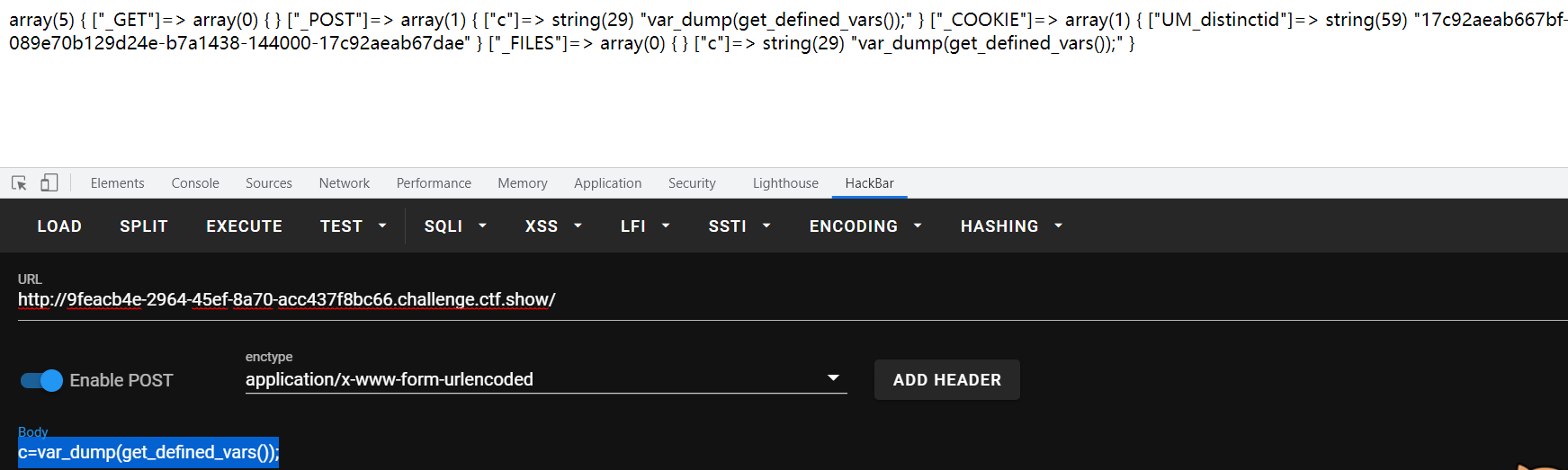The height and width of the screenshot is (470, 1568).
Task: Click the inspect element picker icon
Action: coord(19,183)
